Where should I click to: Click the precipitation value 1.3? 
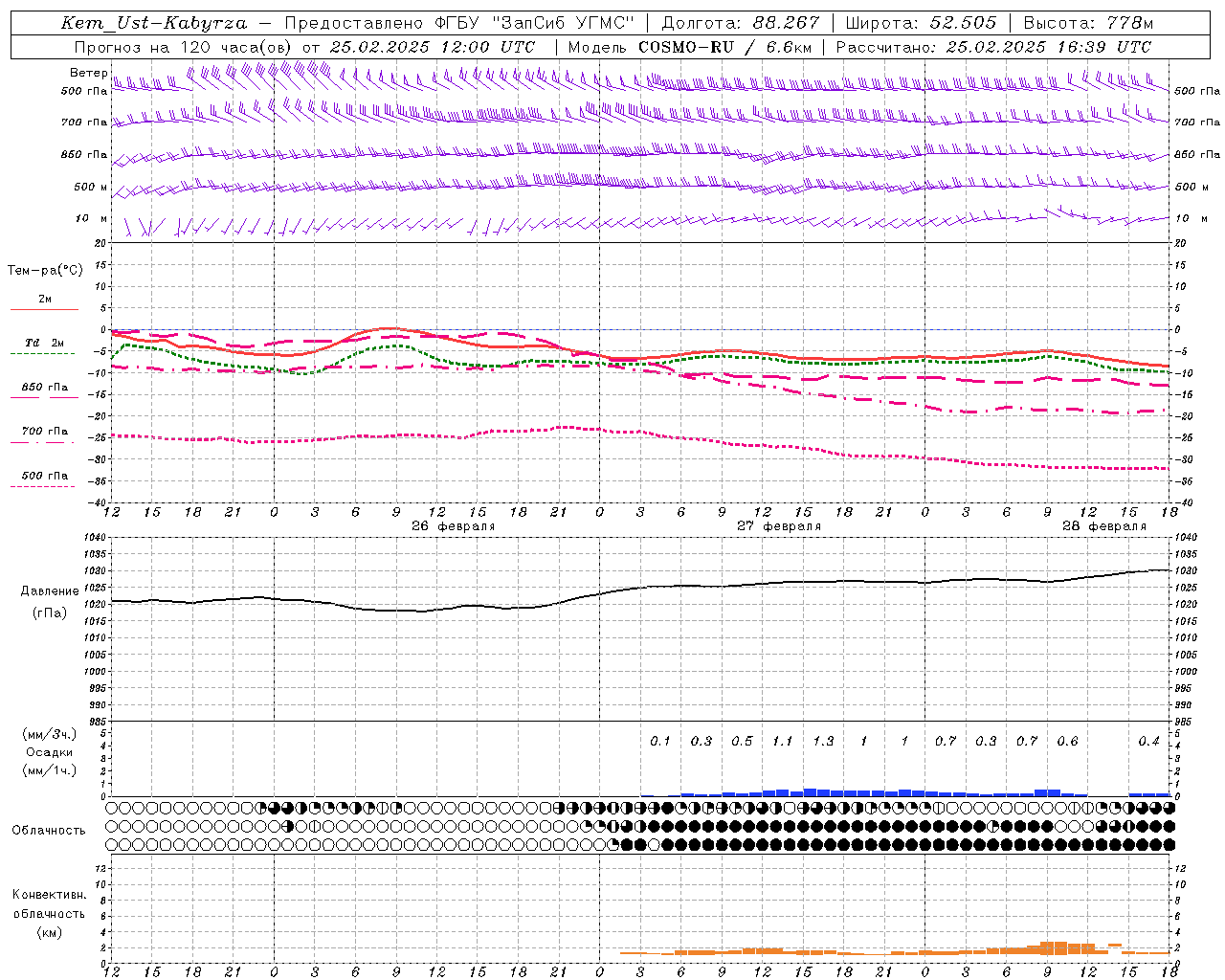[823, 741]
